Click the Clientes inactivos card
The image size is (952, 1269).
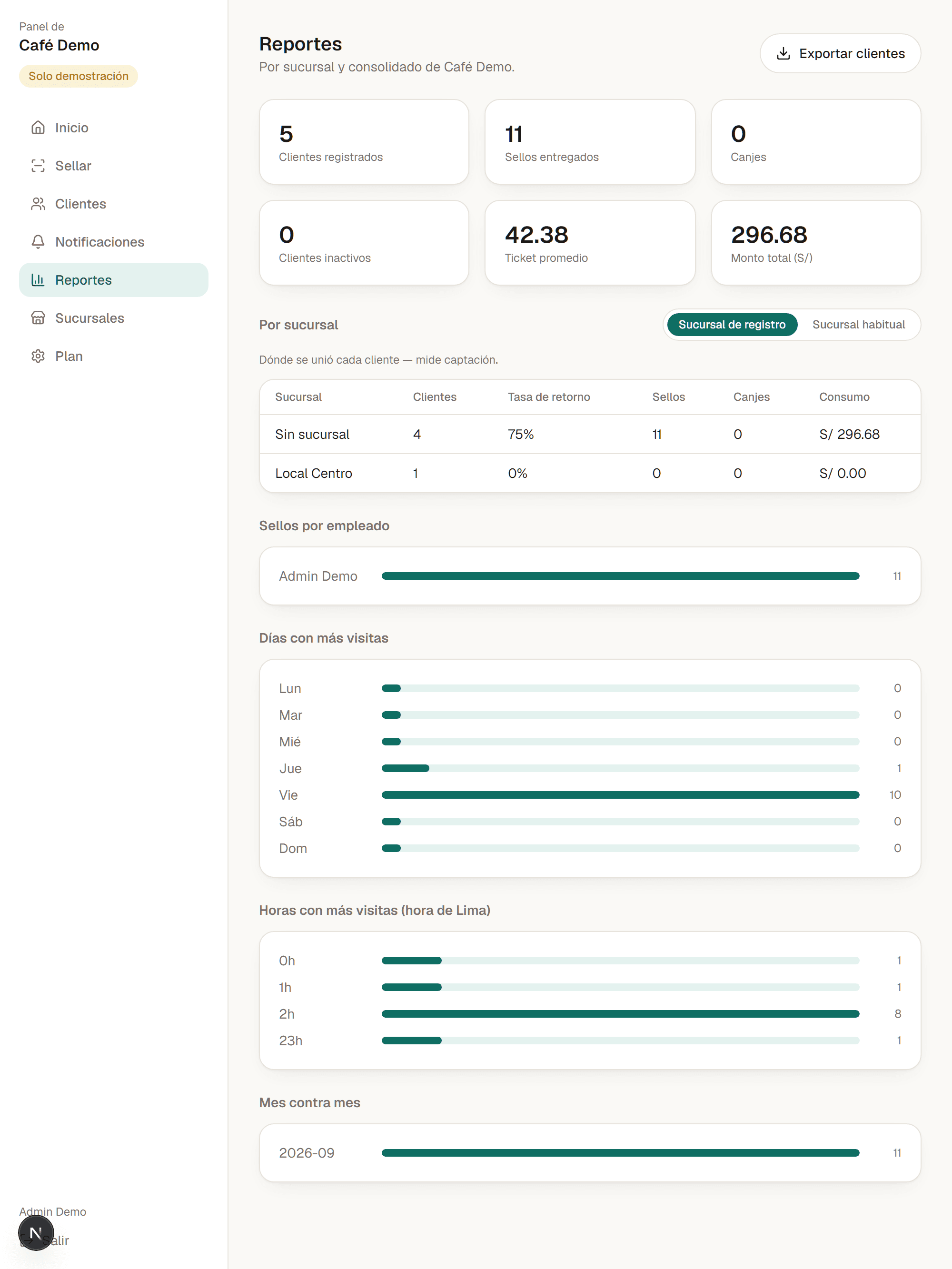pos(364,243)
